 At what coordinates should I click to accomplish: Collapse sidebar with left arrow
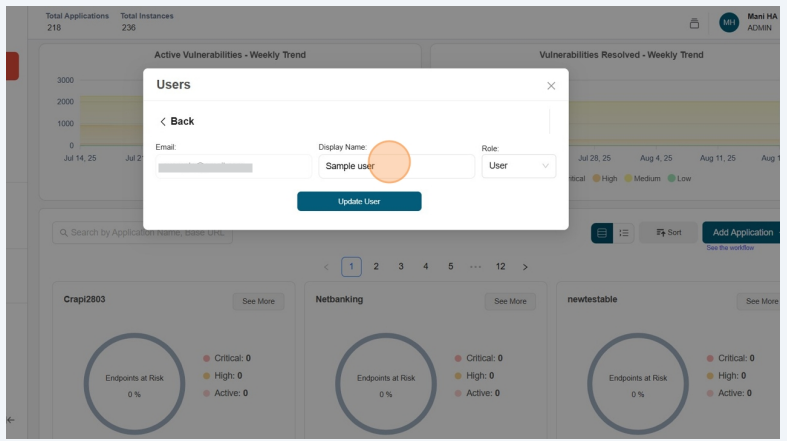click(x=11, y=420)
